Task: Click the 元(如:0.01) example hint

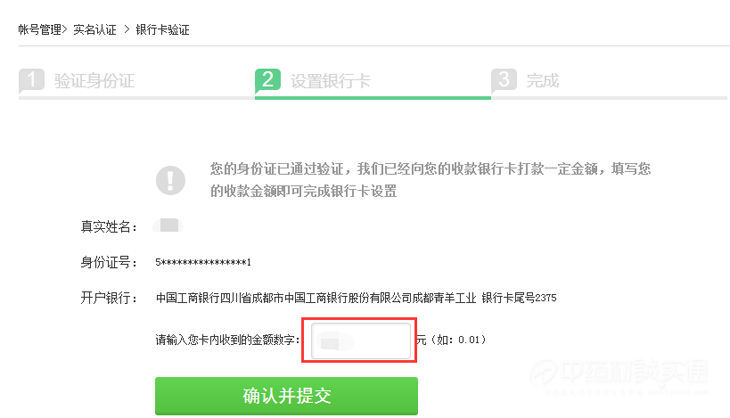Action: (451, 340)
